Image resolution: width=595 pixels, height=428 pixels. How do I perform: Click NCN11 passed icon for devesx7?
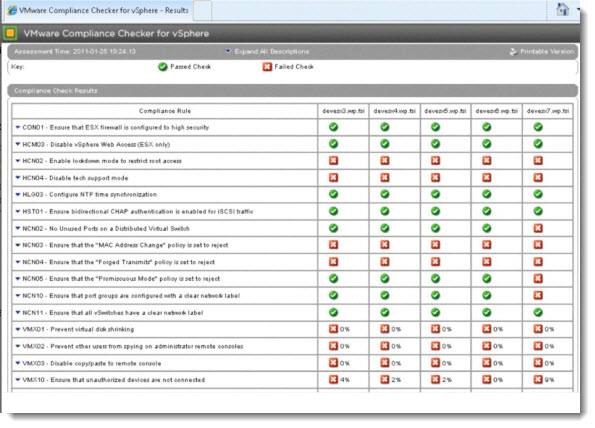pos(538,312)
